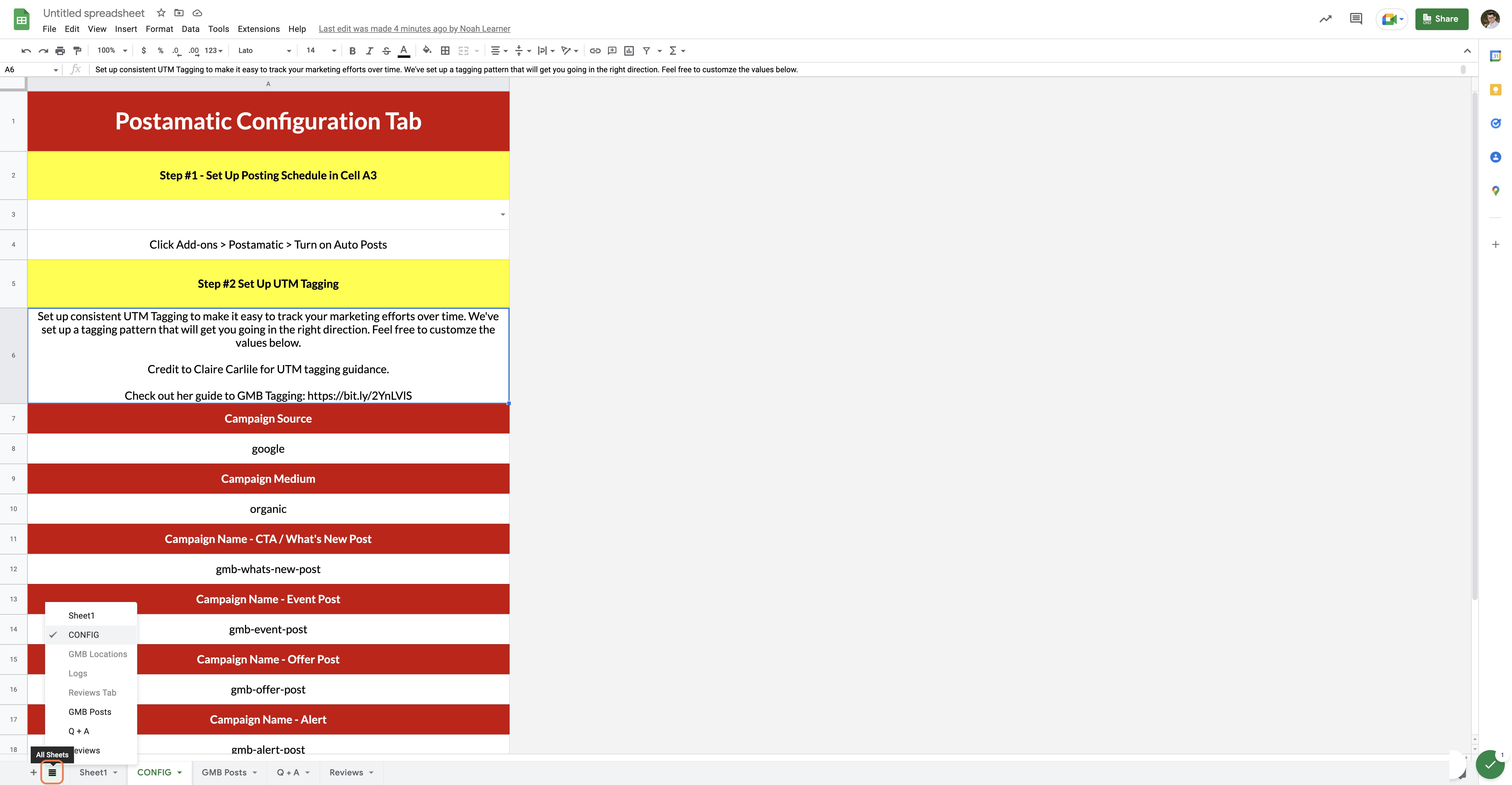Open the 123 number formats dropdown
The width and height of the screenshot is (1512, 785).
point(214,51)
